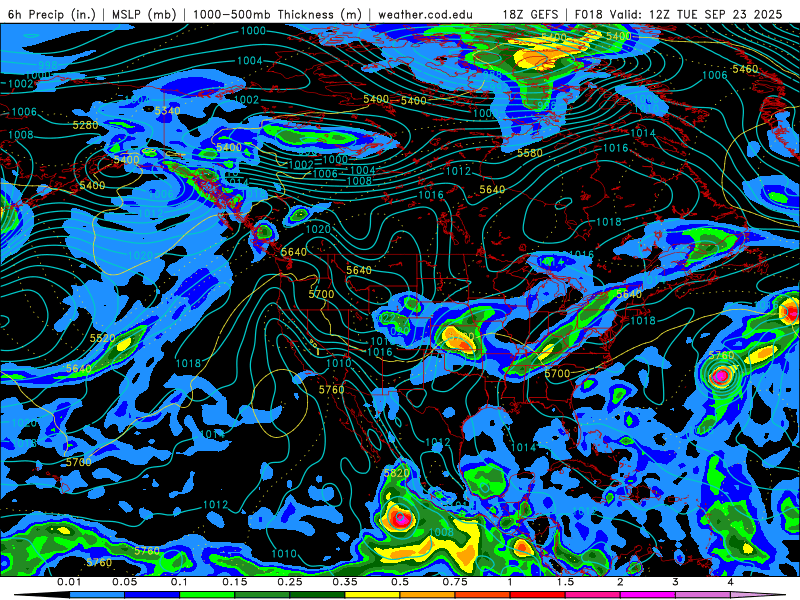Select the '1000-500mb Thickness (m)' header label

[278, 14]
